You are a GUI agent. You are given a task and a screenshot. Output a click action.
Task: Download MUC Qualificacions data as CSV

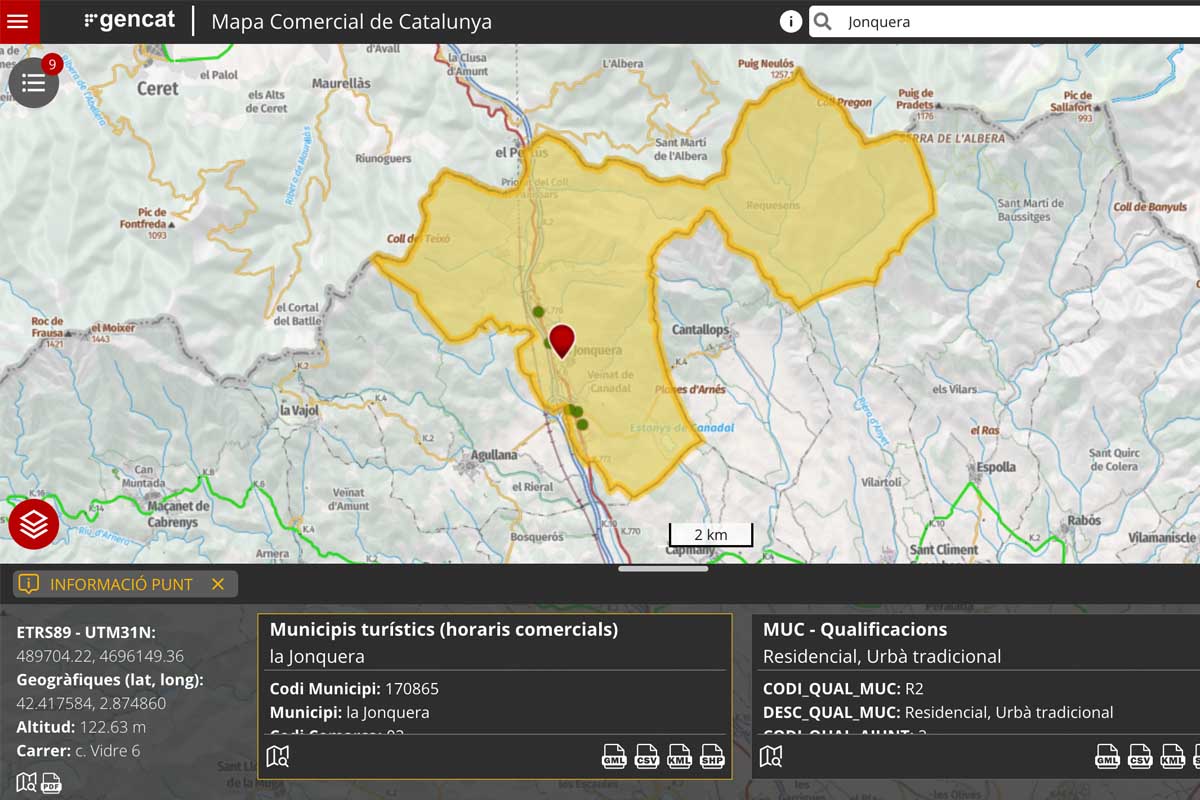tap(1140, 756)
